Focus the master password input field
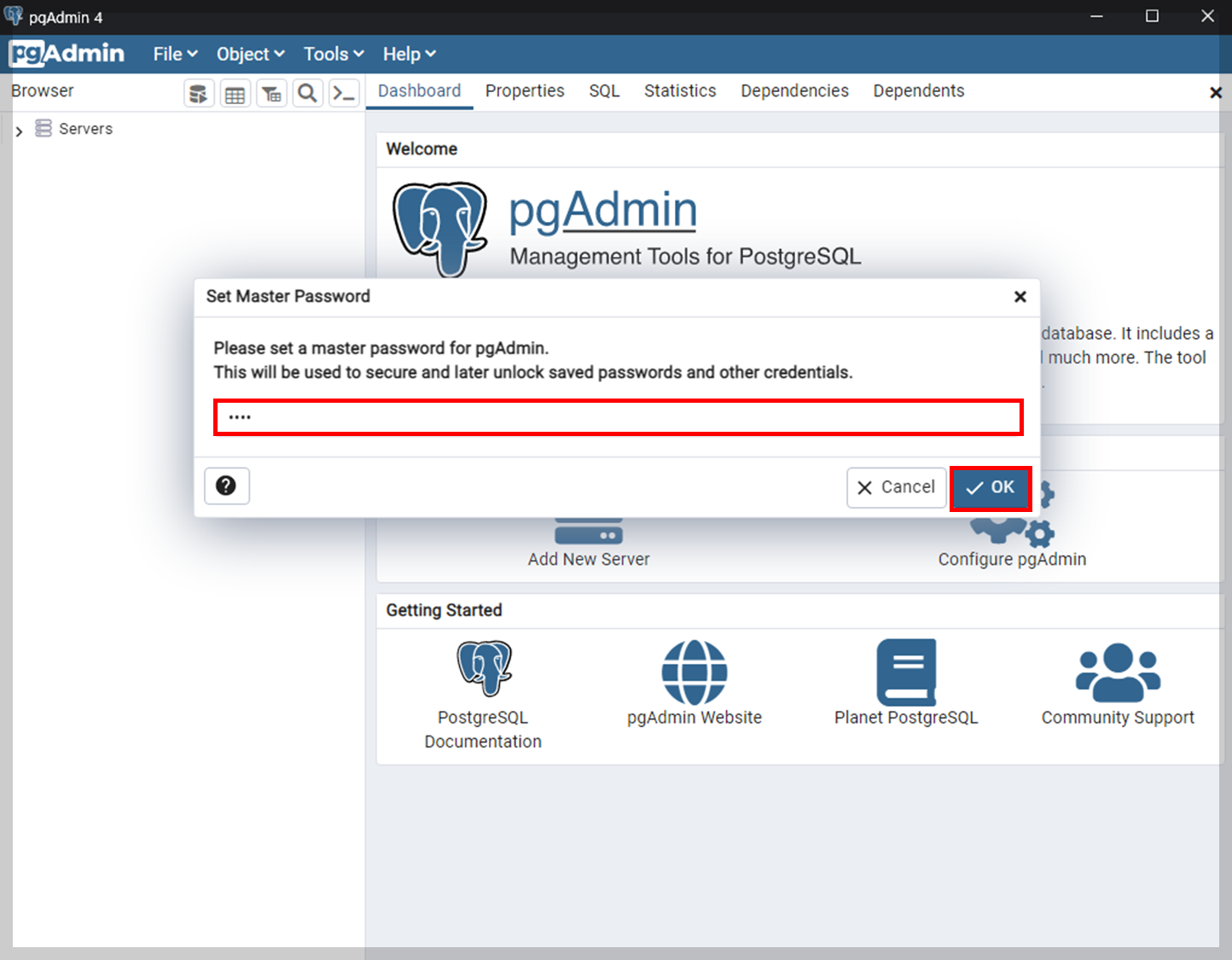Viewport: 1232px width, 960px height. tap(618, 417)
